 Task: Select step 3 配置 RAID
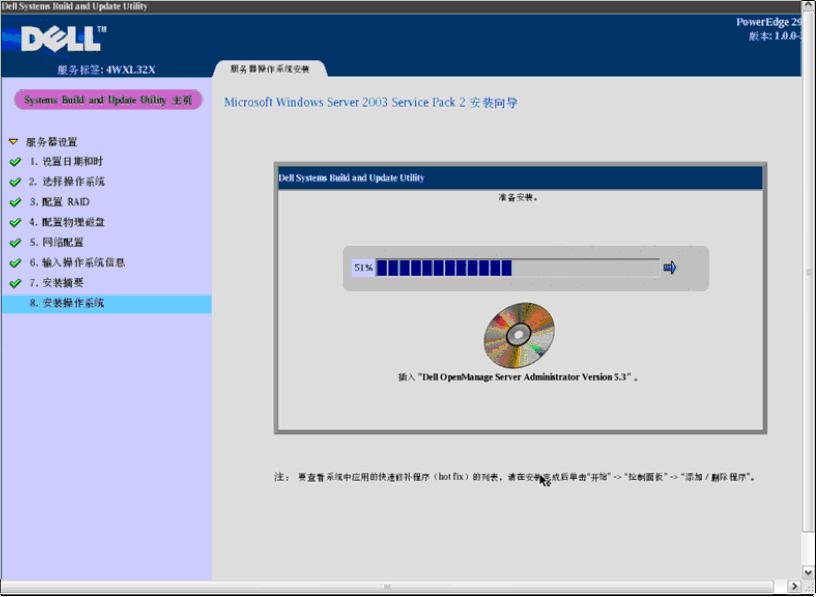59,202
